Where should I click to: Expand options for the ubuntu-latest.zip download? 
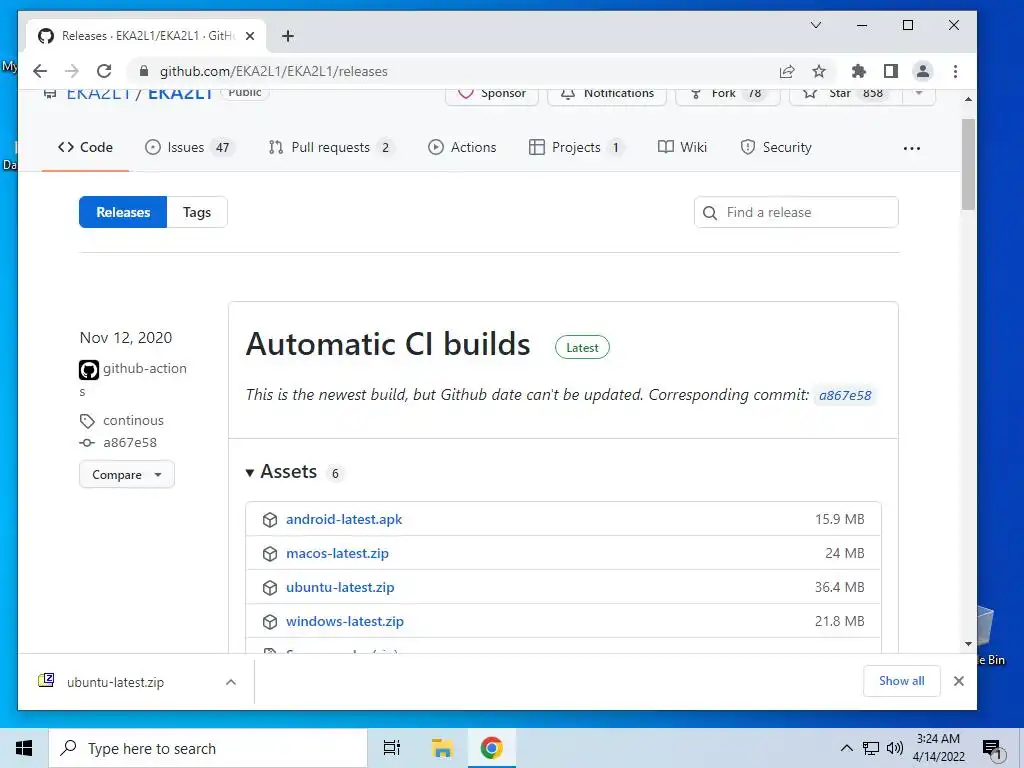pos(231,682)
